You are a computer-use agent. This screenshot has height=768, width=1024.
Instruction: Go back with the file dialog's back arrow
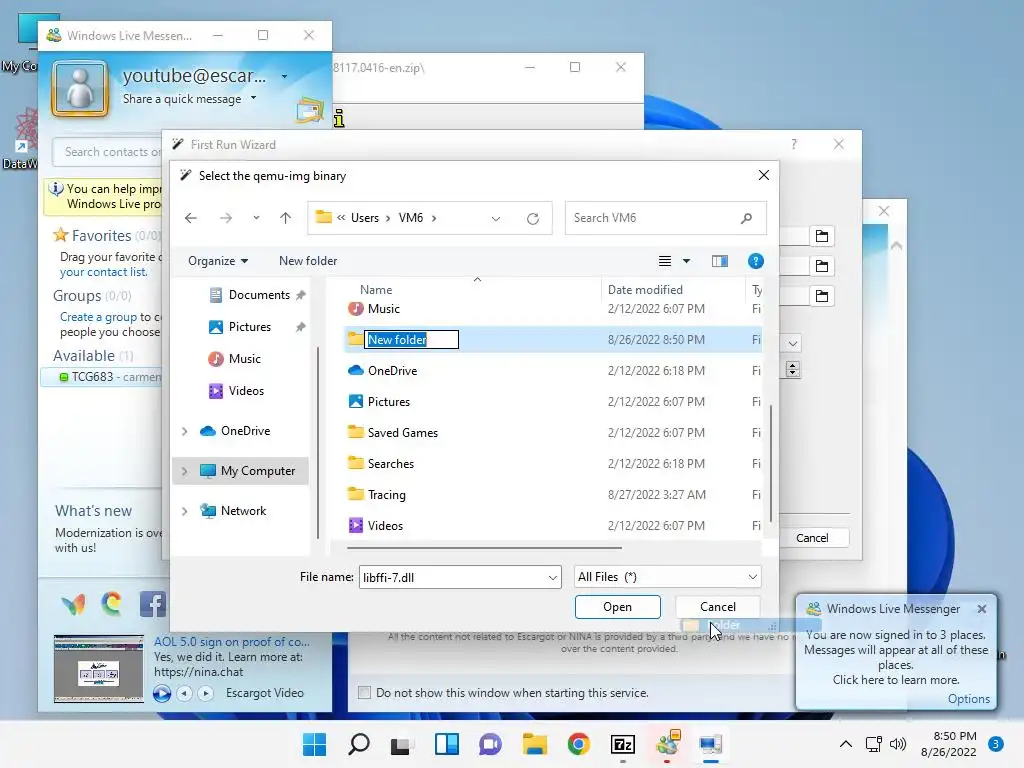coord(191,218)
